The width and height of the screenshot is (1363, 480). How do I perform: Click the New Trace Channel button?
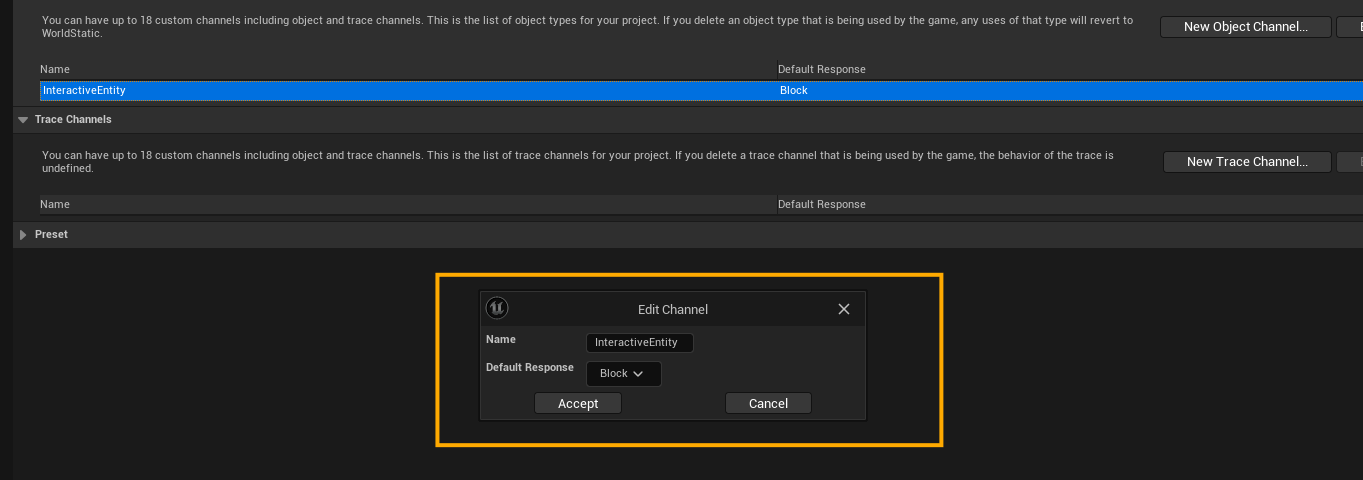1247,161
